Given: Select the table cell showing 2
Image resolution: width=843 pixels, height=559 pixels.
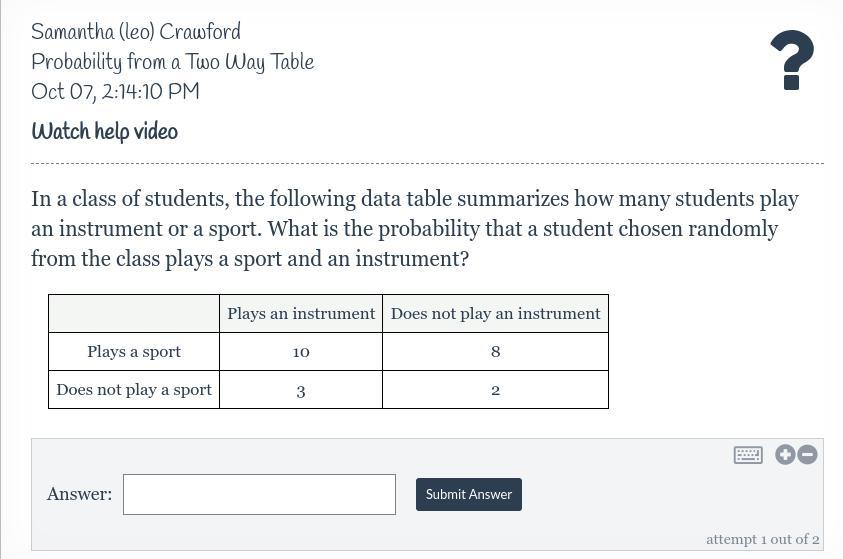Looking at the screenshot, I should click(x=495, y=390).
